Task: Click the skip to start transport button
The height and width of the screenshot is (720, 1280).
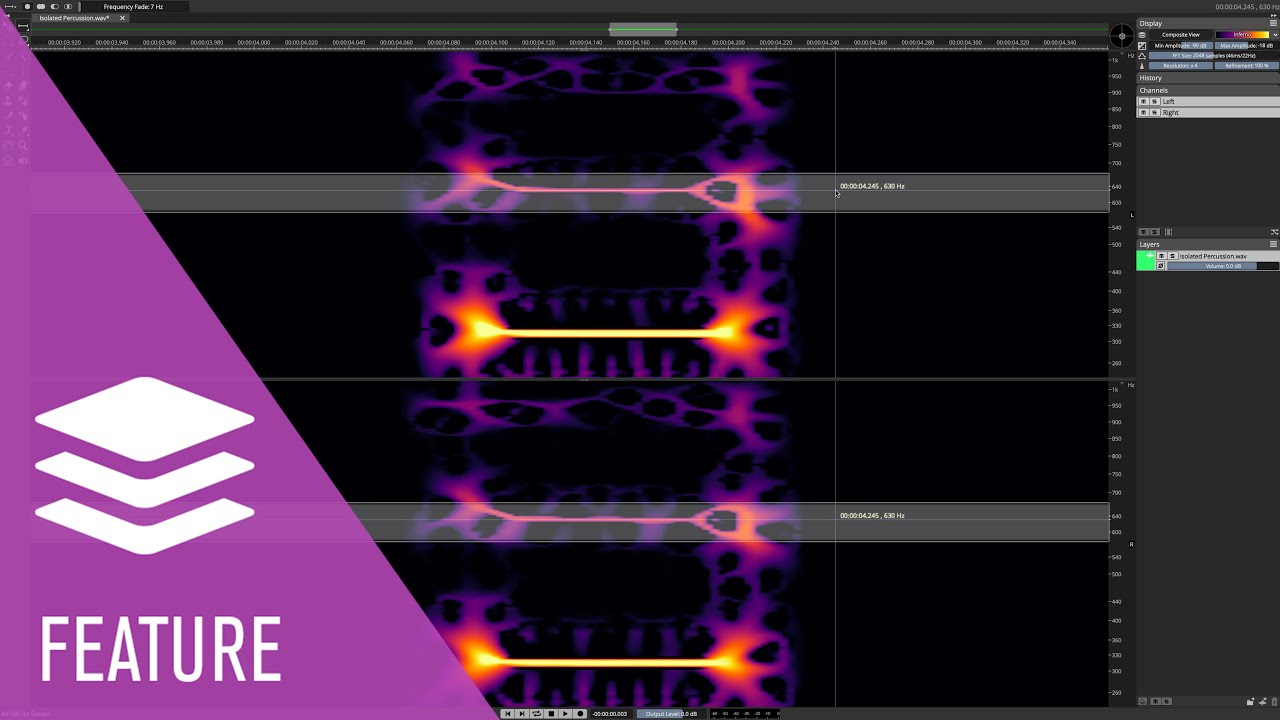Action: coord(507,714)
